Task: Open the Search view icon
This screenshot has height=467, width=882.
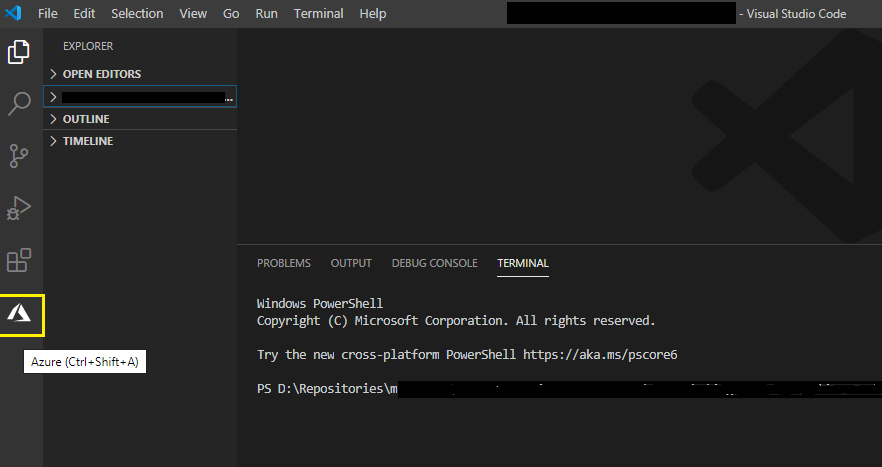Action: 19,104
